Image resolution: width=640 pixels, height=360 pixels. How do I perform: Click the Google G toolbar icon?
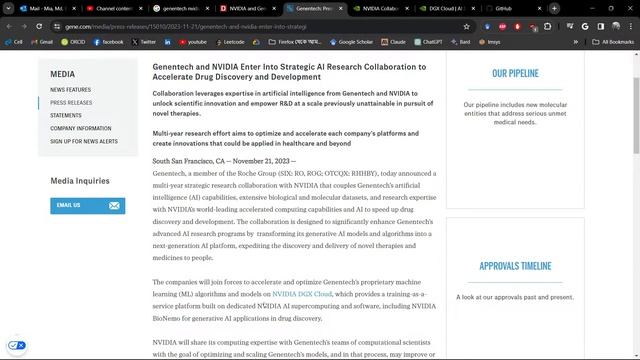pyautogui.click(x=585, y=27)
